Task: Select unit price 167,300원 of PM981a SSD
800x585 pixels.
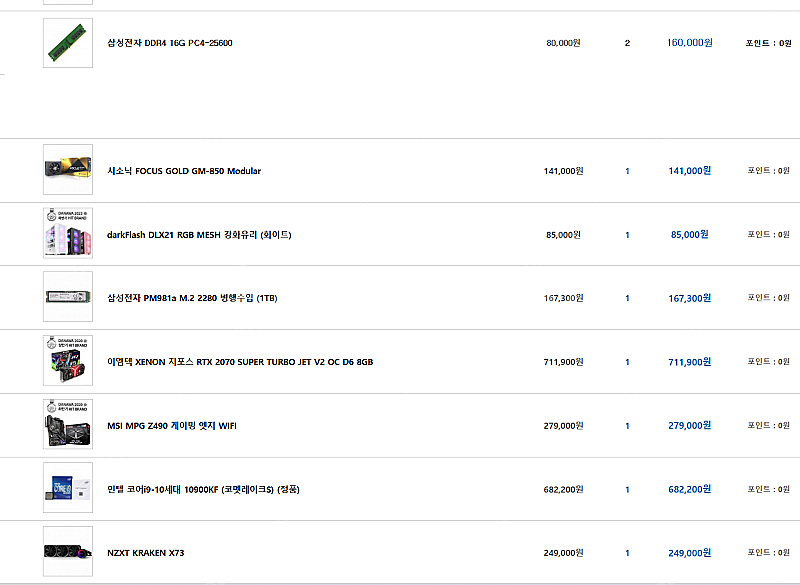Action: (563, 298)
